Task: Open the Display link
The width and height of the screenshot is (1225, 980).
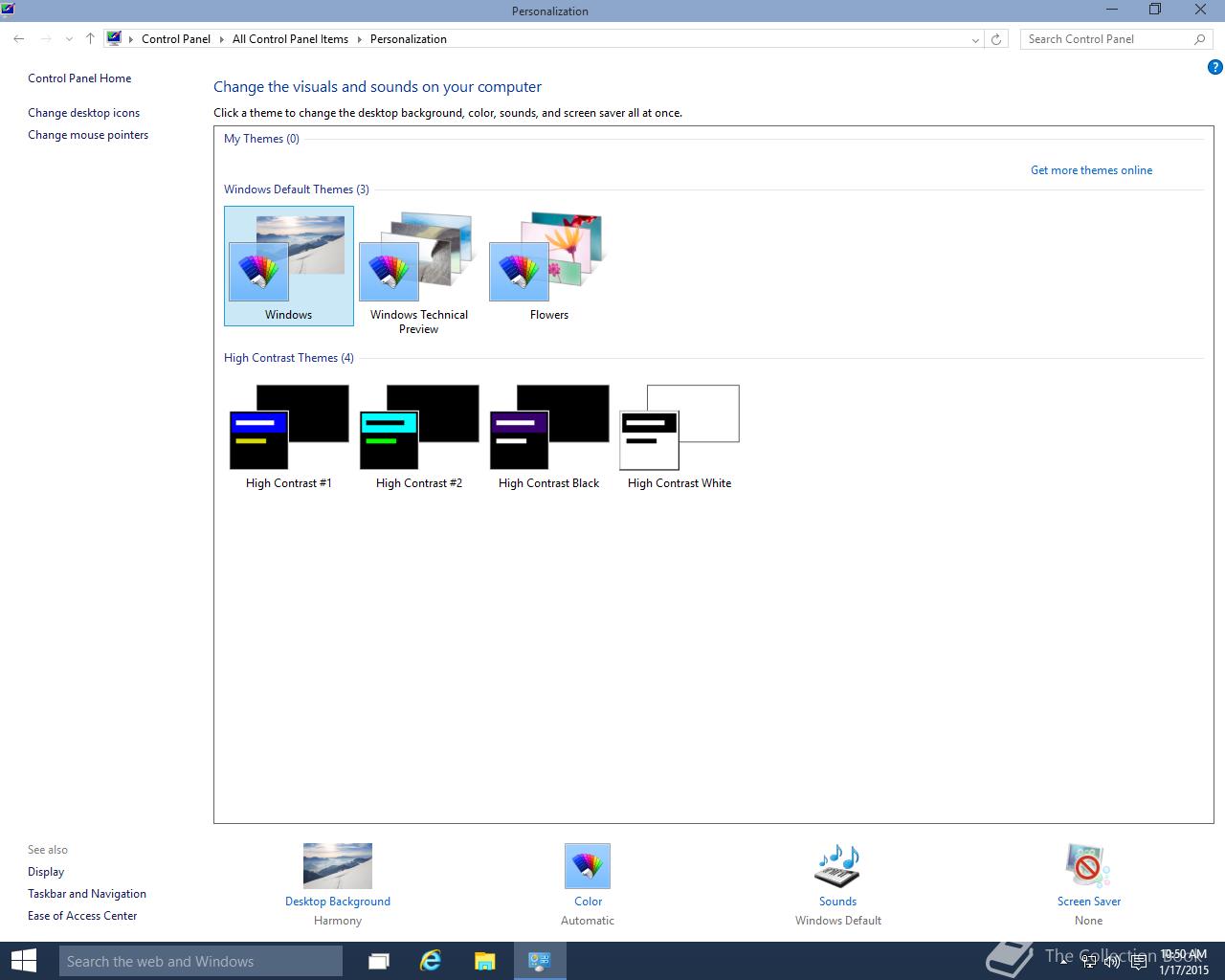Action: (x=46, y=872)
